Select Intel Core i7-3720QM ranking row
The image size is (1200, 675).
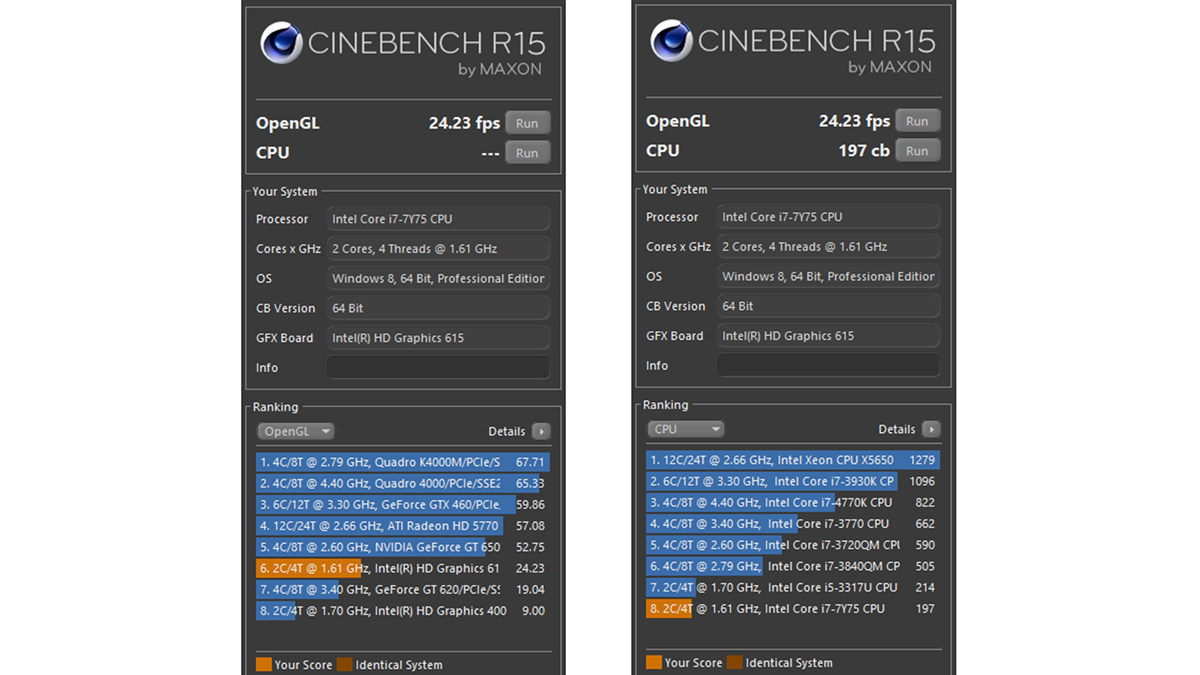(793, 545)
